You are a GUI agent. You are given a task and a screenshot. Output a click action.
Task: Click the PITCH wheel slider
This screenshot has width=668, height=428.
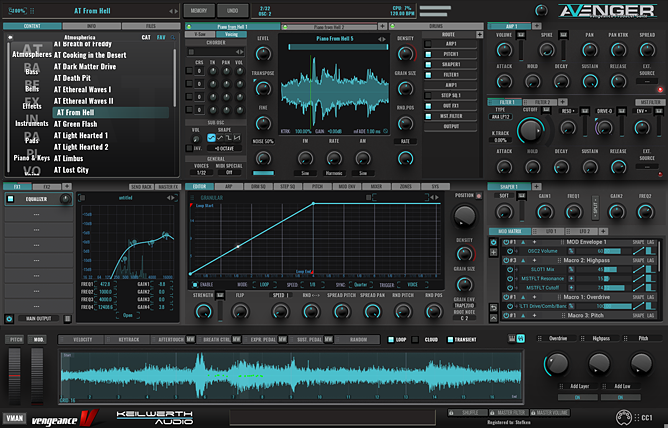click(x=14, y=376)
